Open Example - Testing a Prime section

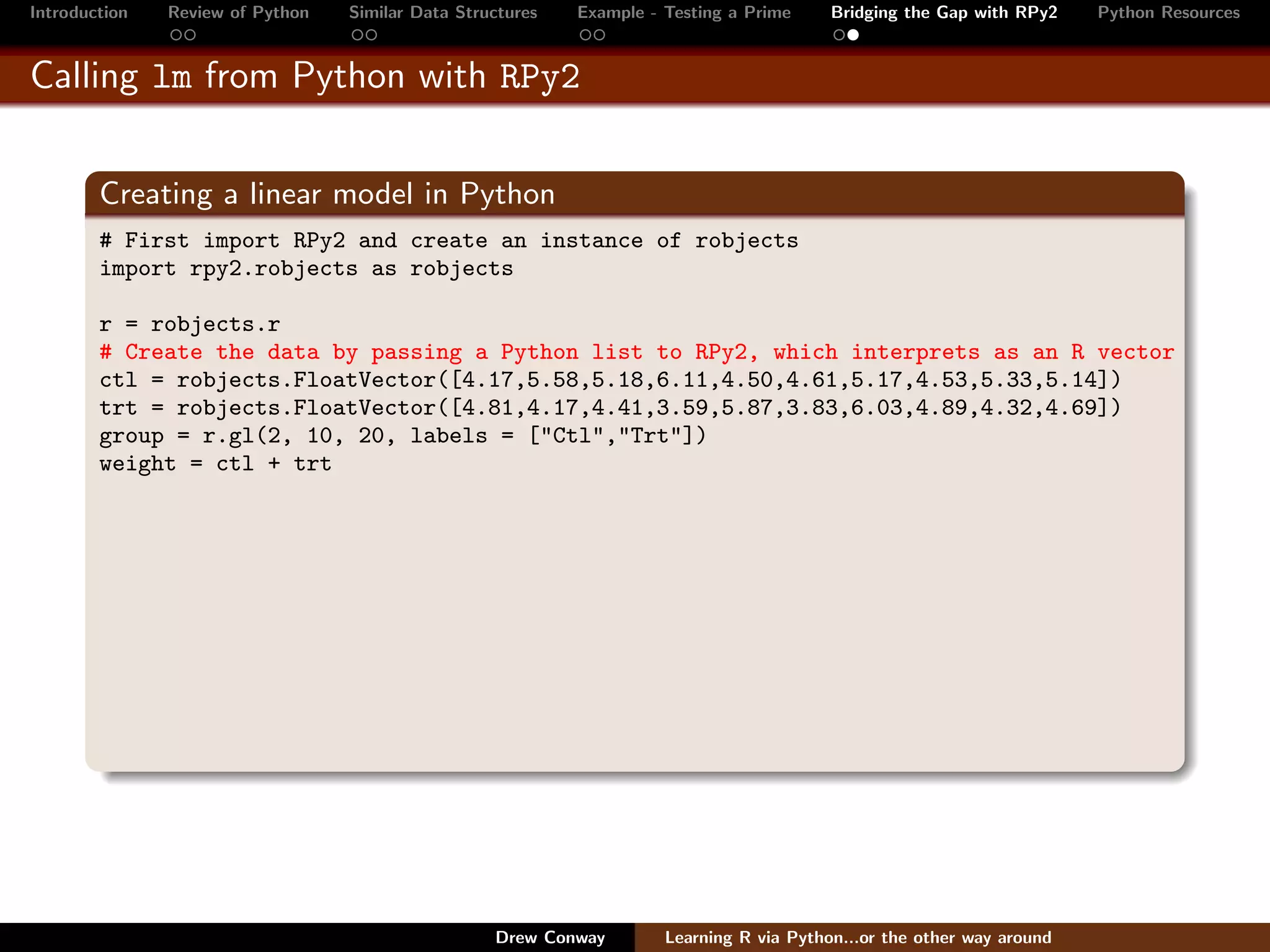684,12
